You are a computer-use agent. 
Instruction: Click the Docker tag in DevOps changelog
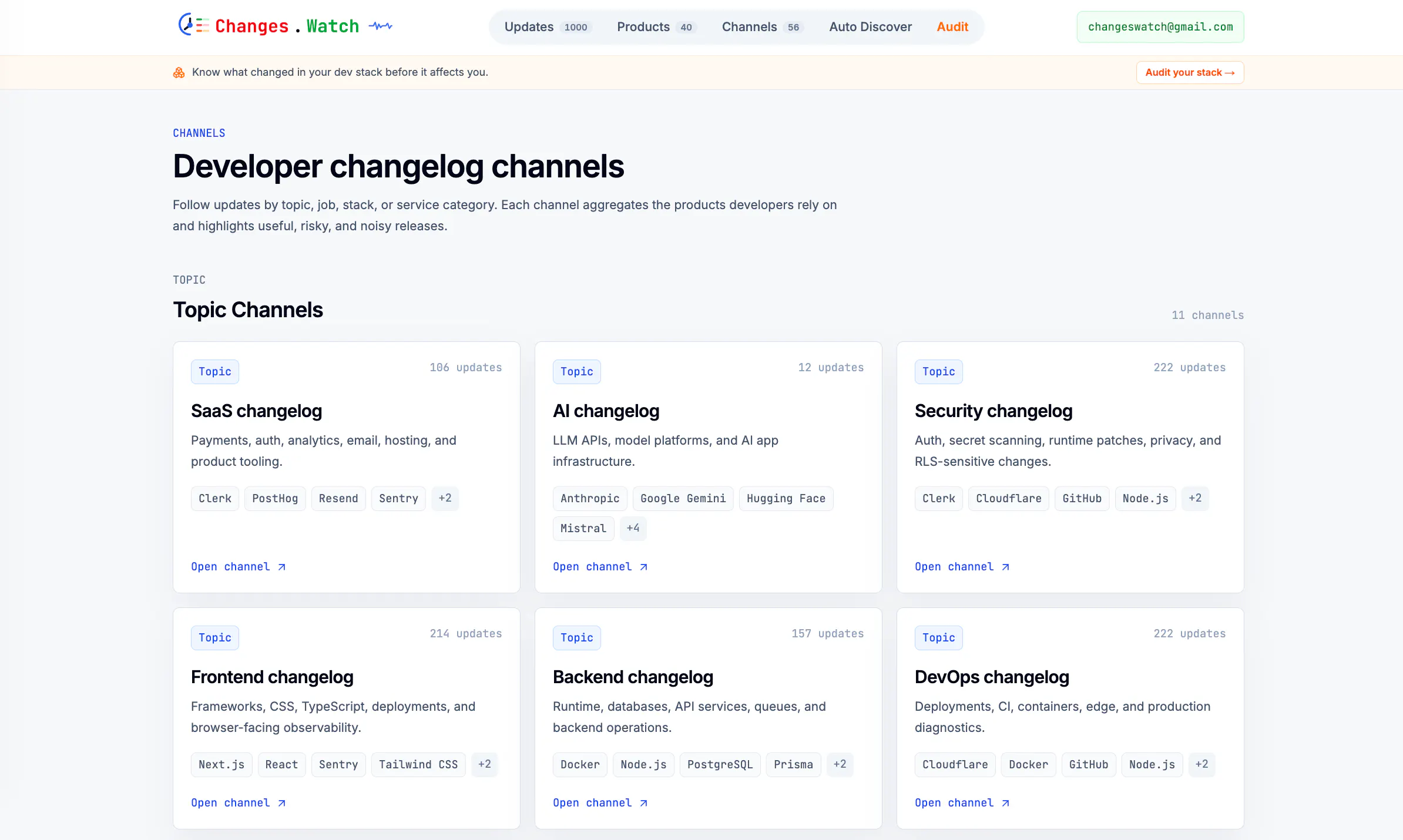[1028, 765]
